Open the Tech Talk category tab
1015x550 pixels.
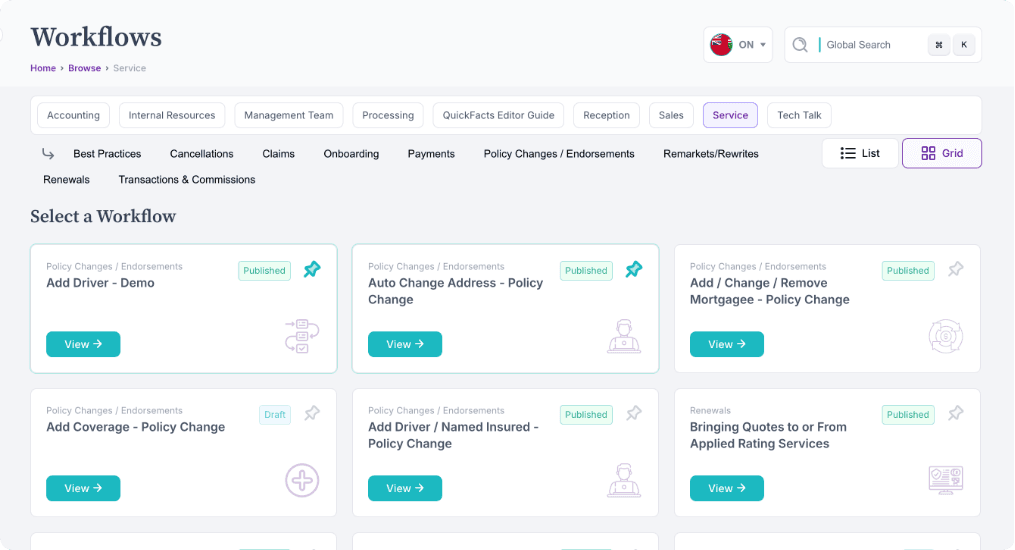point(799,115)
